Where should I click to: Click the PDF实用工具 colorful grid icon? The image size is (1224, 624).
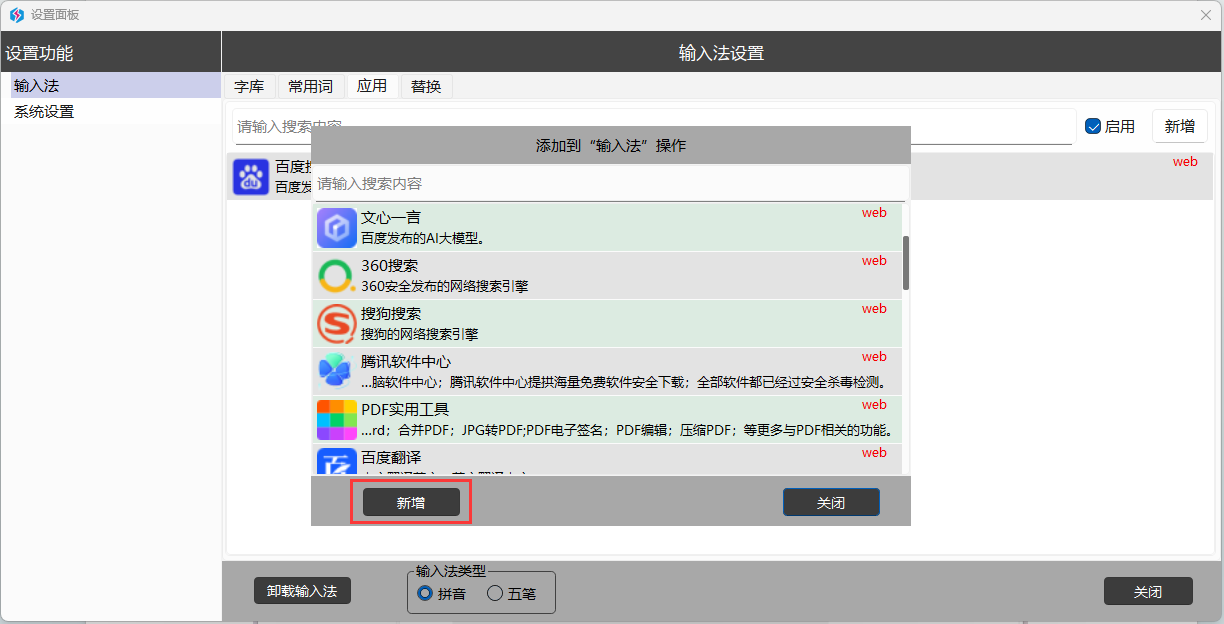[336, 420]
